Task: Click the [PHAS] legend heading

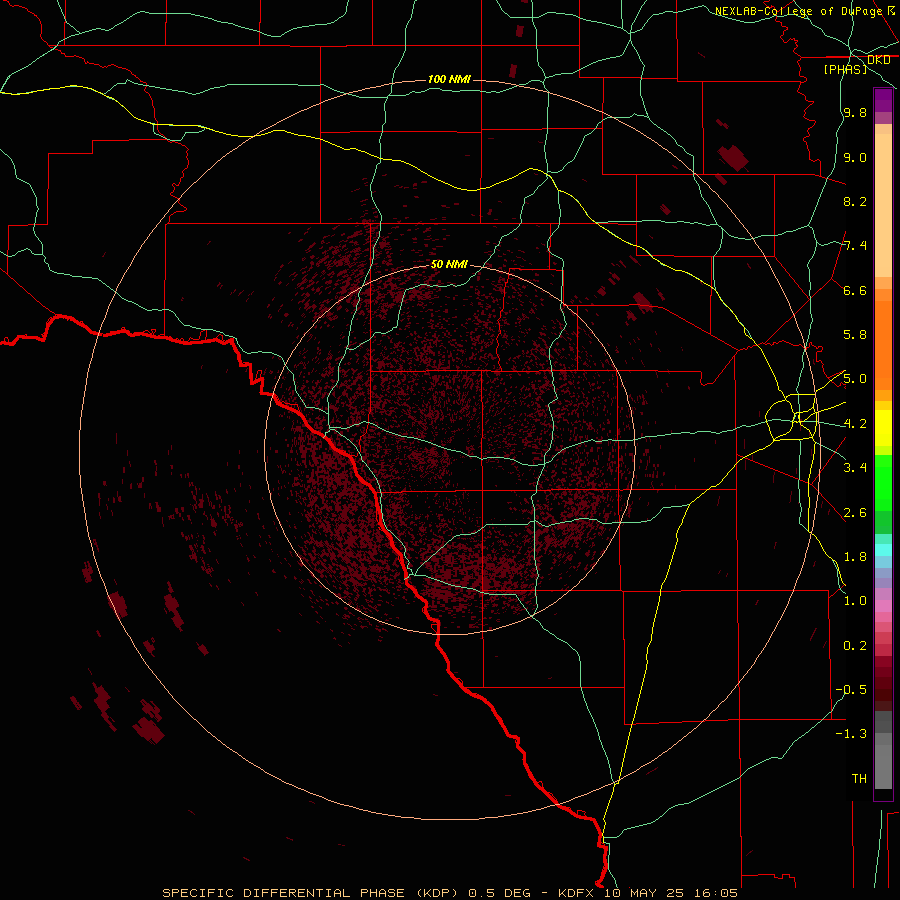Action: [x=845, y=69]
